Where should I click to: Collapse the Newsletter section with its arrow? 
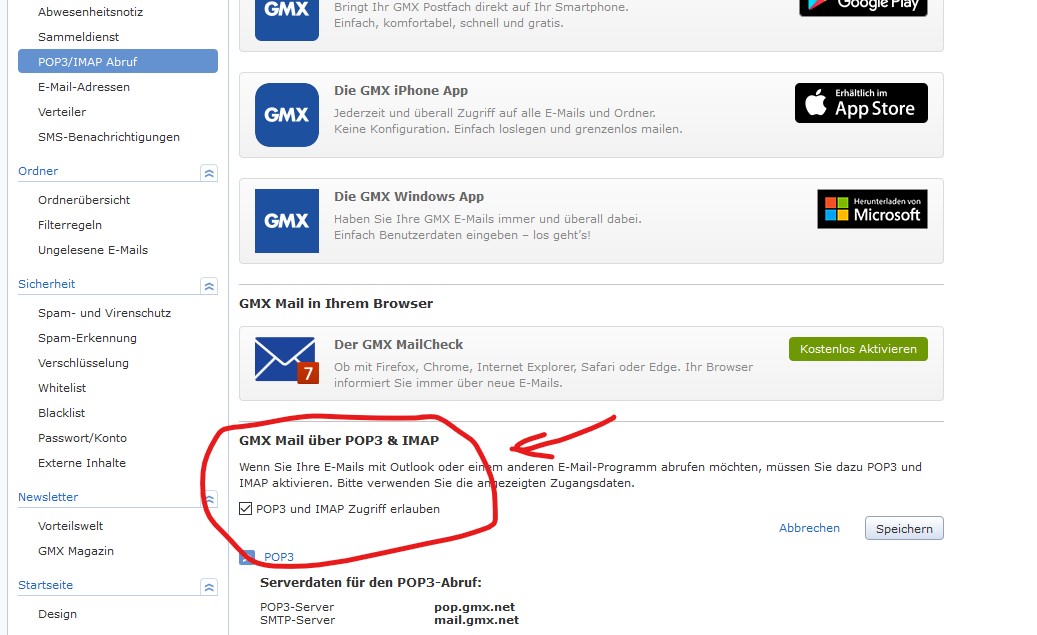coord(209,499)
